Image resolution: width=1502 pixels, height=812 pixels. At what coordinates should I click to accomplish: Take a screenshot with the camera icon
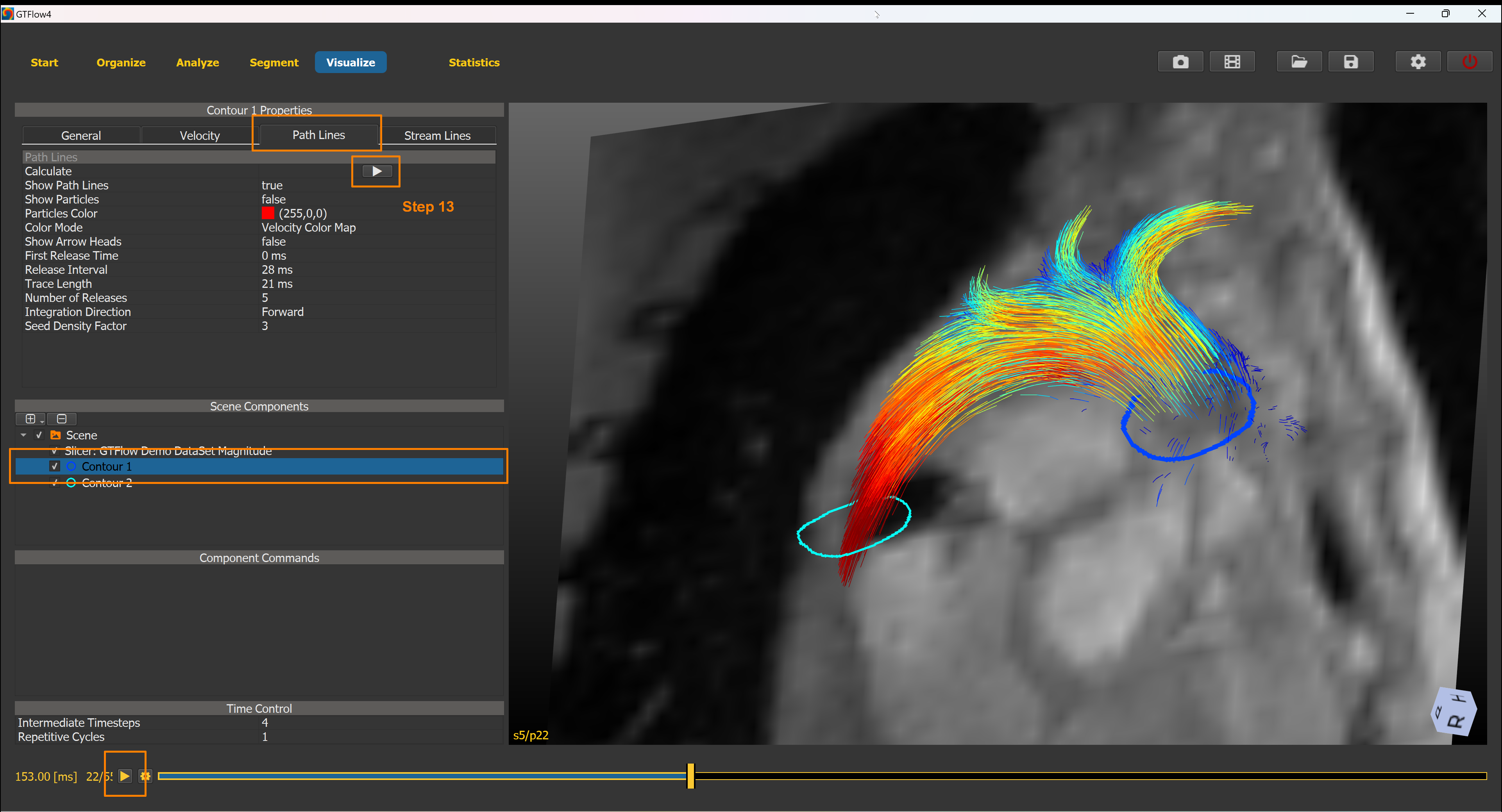1180,62
